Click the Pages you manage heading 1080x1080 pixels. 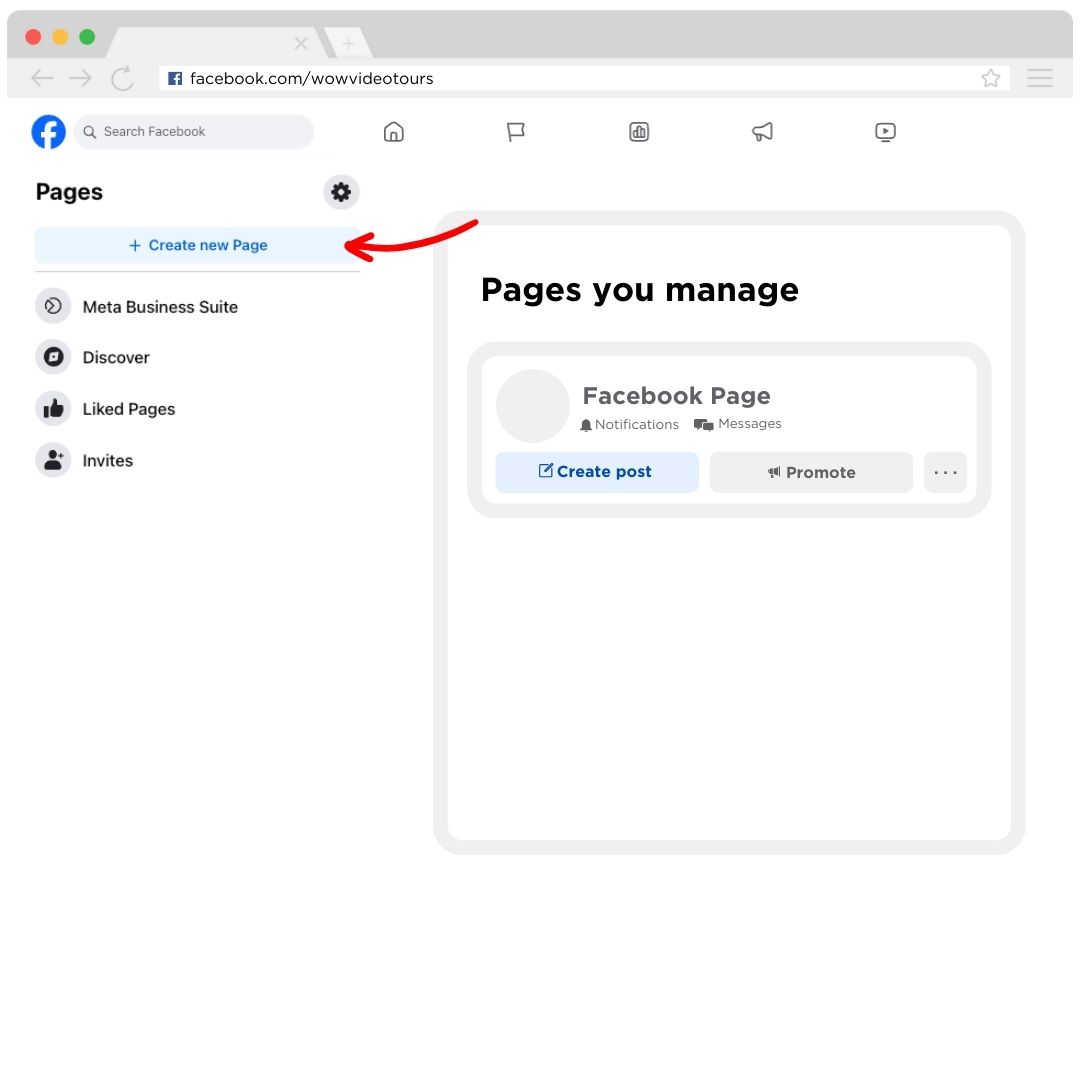click(640, 291)
